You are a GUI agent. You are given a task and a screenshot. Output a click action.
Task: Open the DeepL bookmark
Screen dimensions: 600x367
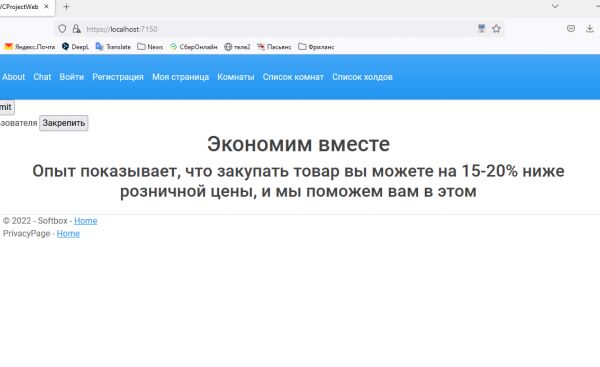click(x=75, y=47)
